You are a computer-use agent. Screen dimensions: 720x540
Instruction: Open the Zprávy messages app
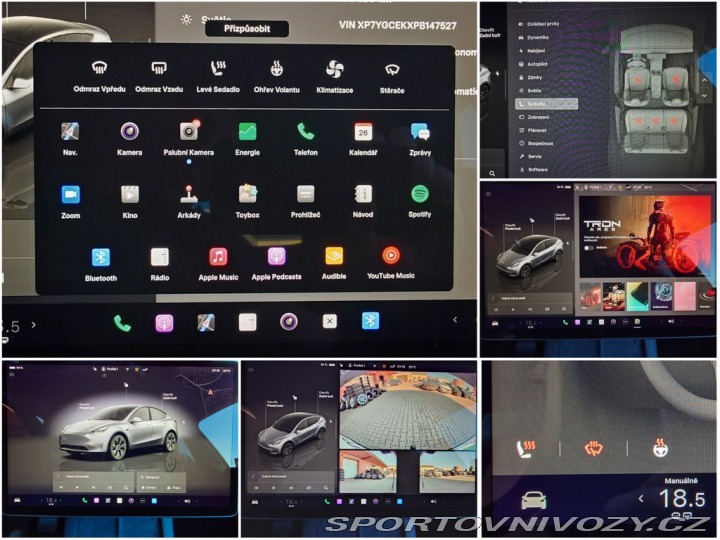[x=420, y=132]
